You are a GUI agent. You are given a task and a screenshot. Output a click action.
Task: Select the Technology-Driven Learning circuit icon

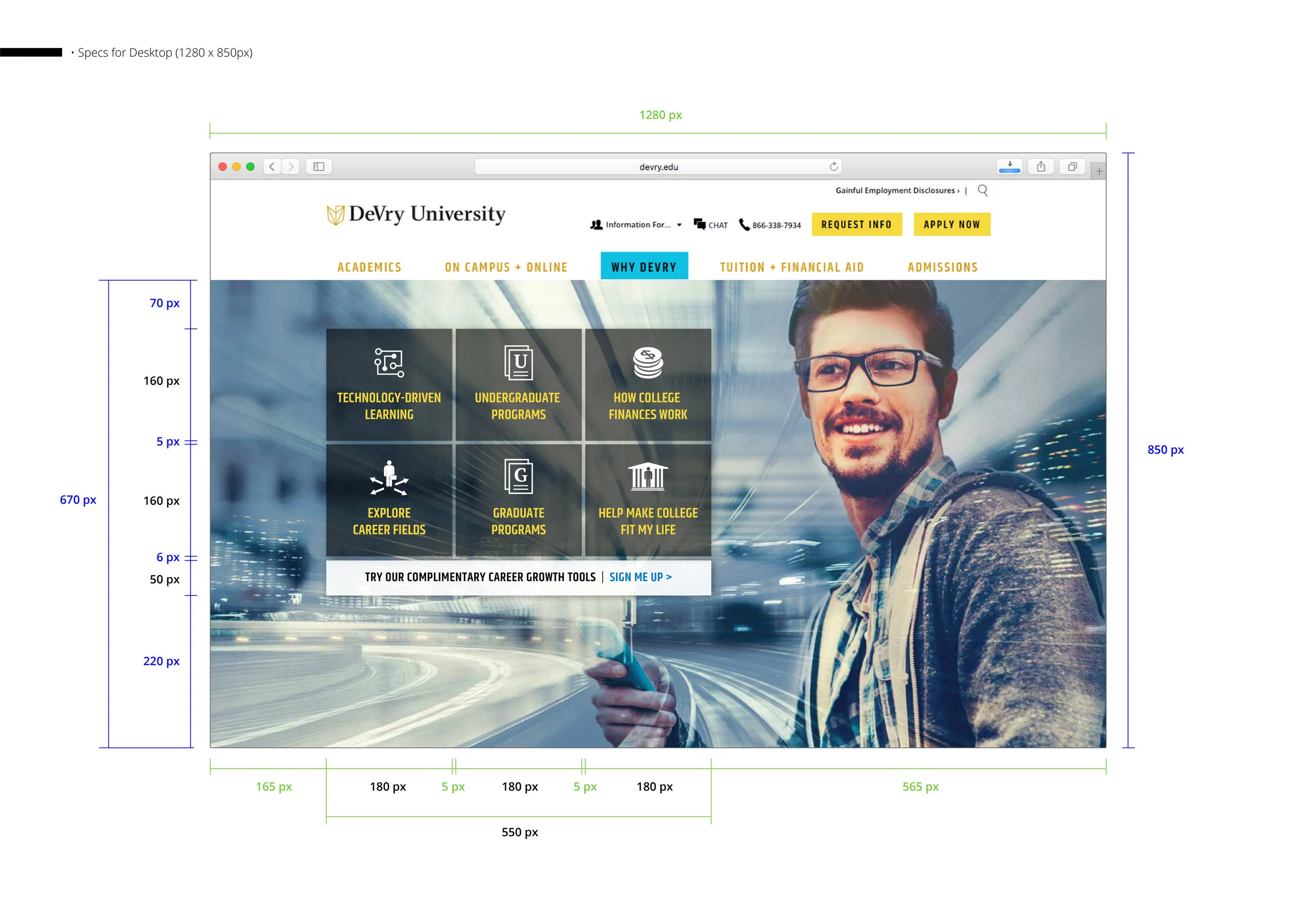(x=389, y=362)
